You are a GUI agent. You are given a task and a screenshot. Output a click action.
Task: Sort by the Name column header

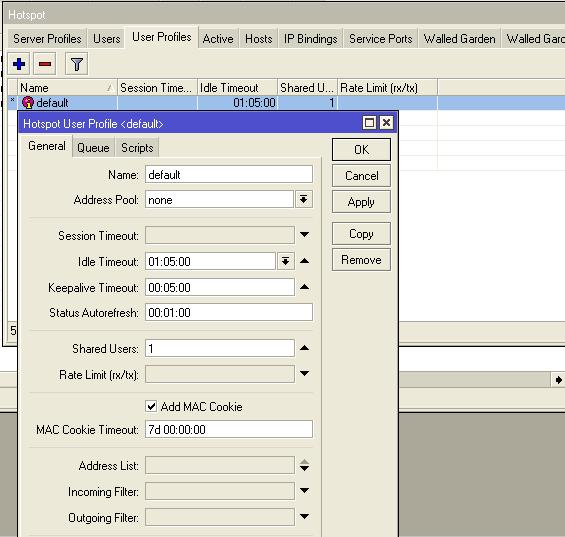(67, 88)
